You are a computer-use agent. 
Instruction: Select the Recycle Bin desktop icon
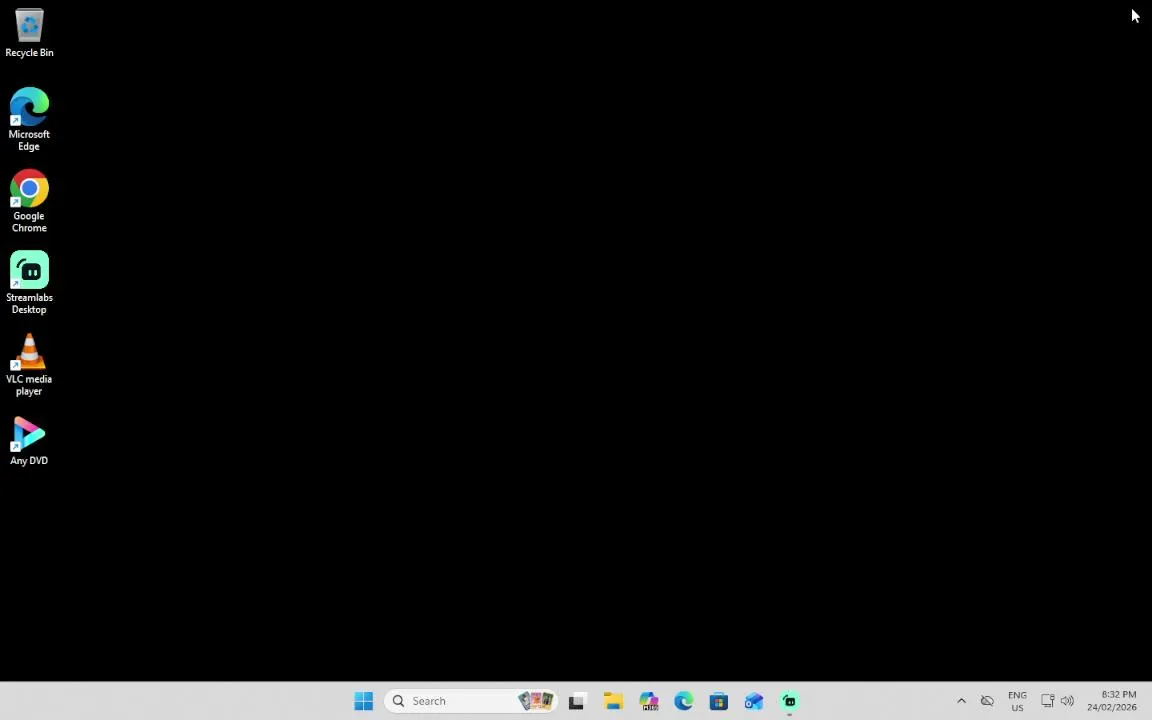pos(29,33)
